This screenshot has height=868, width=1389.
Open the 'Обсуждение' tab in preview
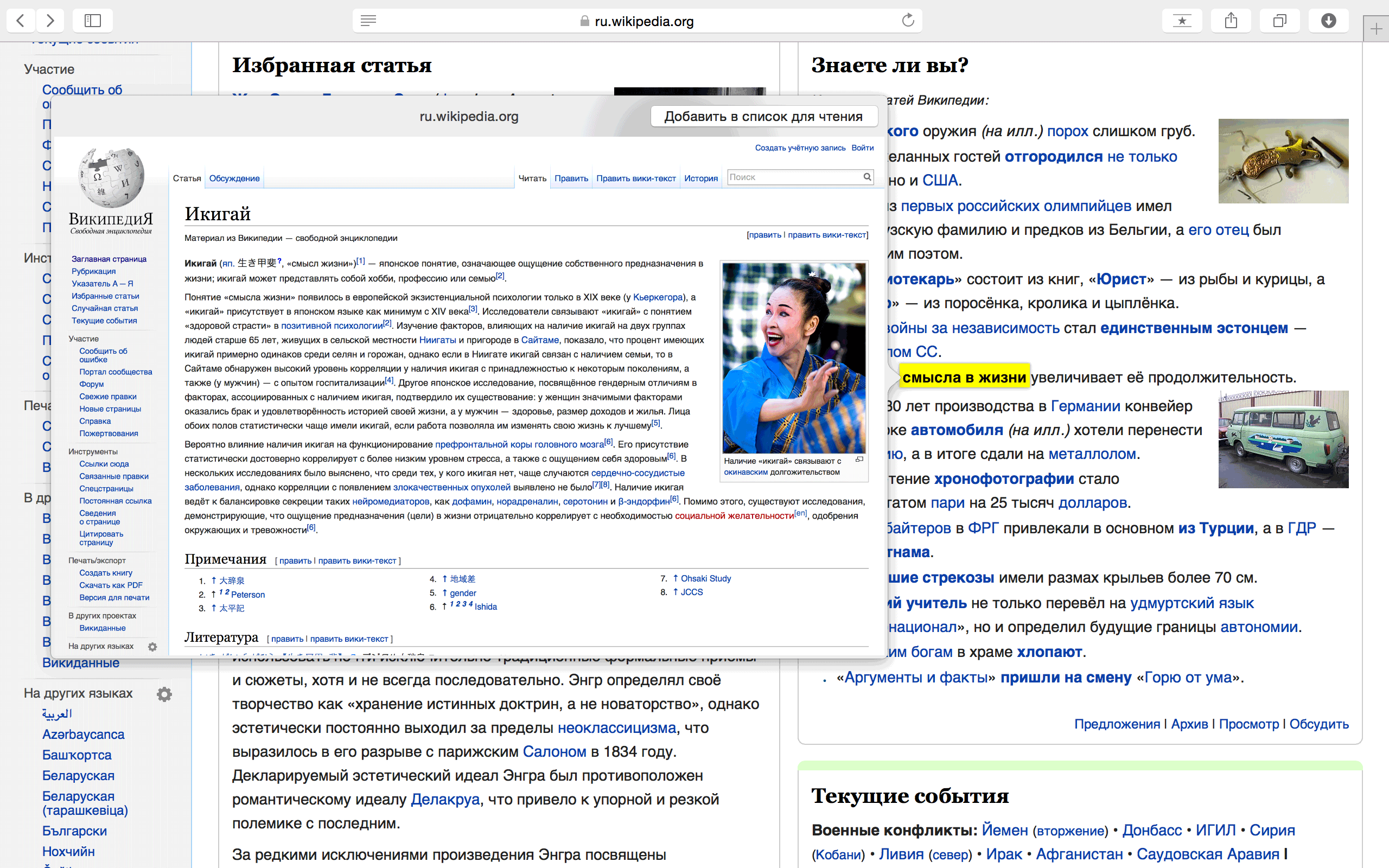tap(234, 178)
